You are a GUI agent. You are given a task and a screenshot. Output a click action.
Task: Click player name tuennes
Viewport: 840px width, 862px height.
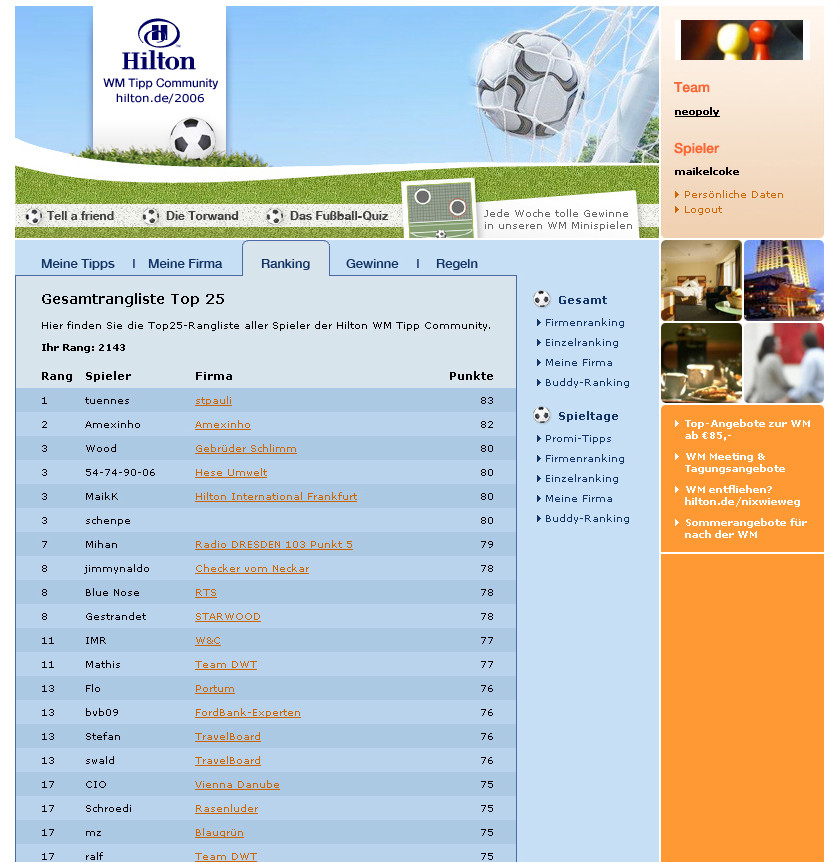click(x=107, y=401)
